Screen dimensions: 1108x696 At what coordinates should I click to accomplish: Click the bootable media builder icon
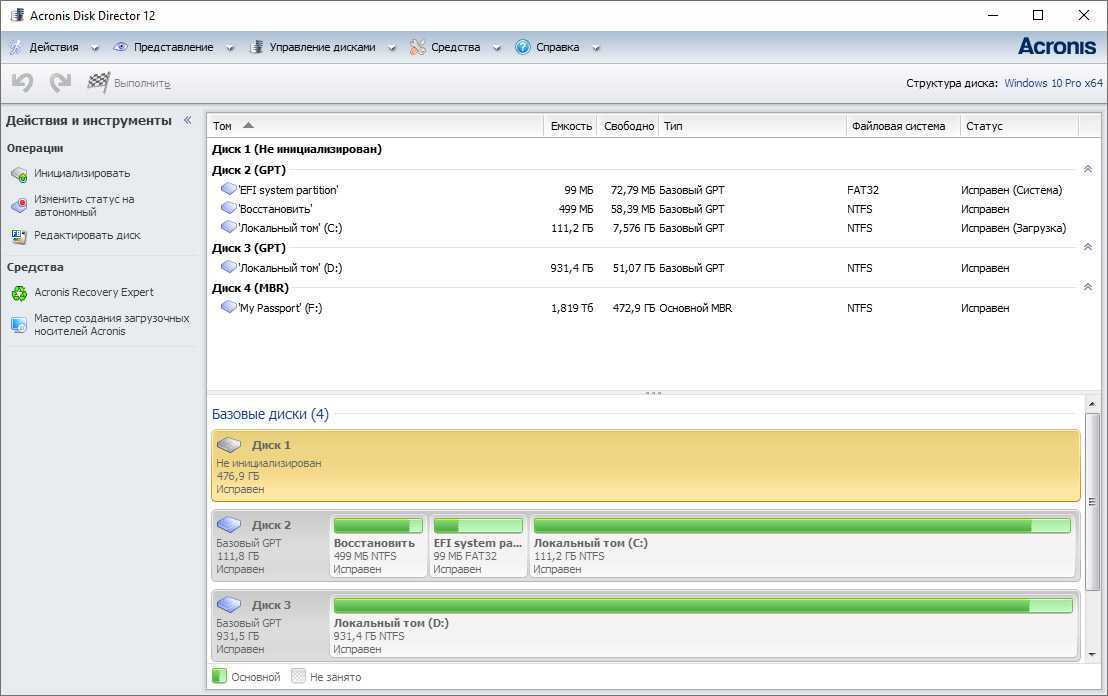tap(19, 324)
